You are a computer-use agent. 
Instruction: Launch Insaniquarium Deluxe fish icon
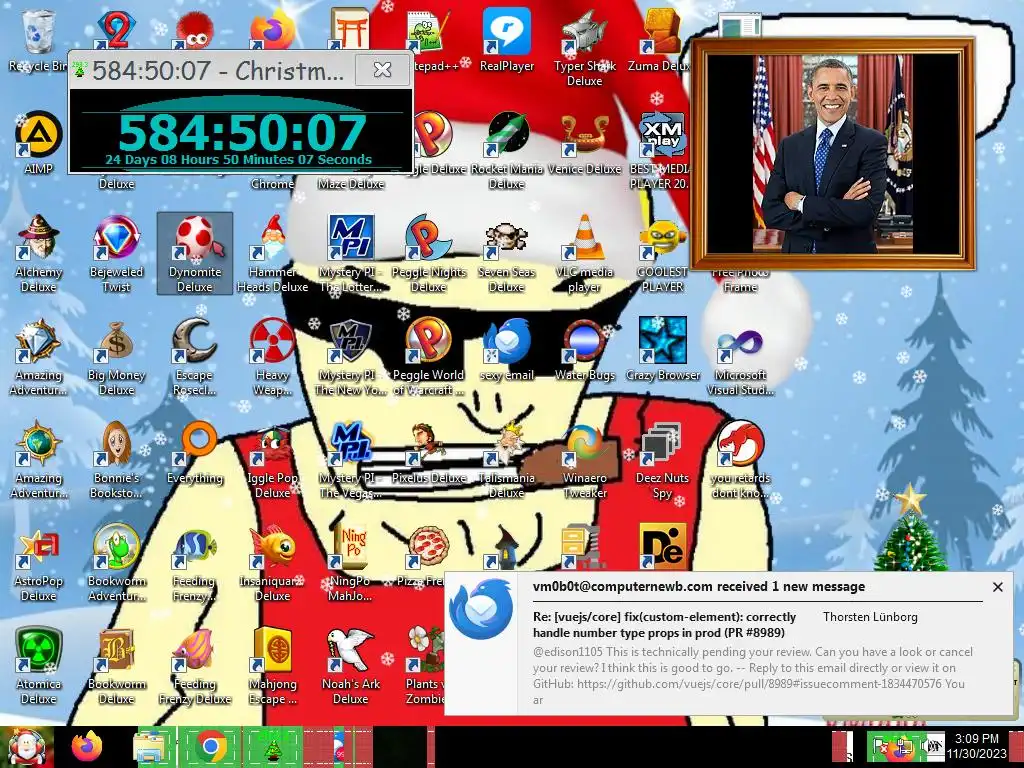point(272,563)
